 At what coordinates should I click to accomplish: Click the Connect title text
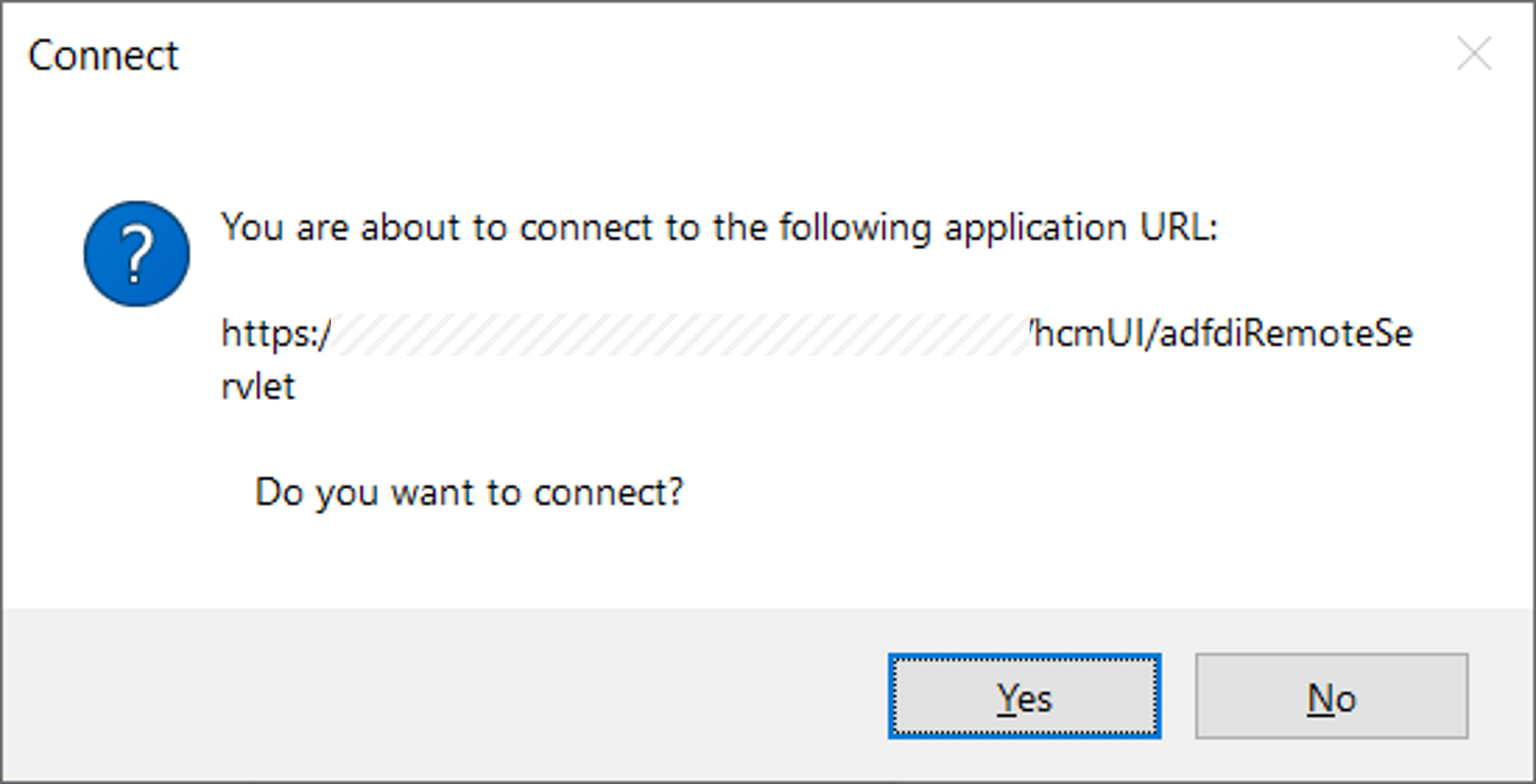tap(103, 56)
